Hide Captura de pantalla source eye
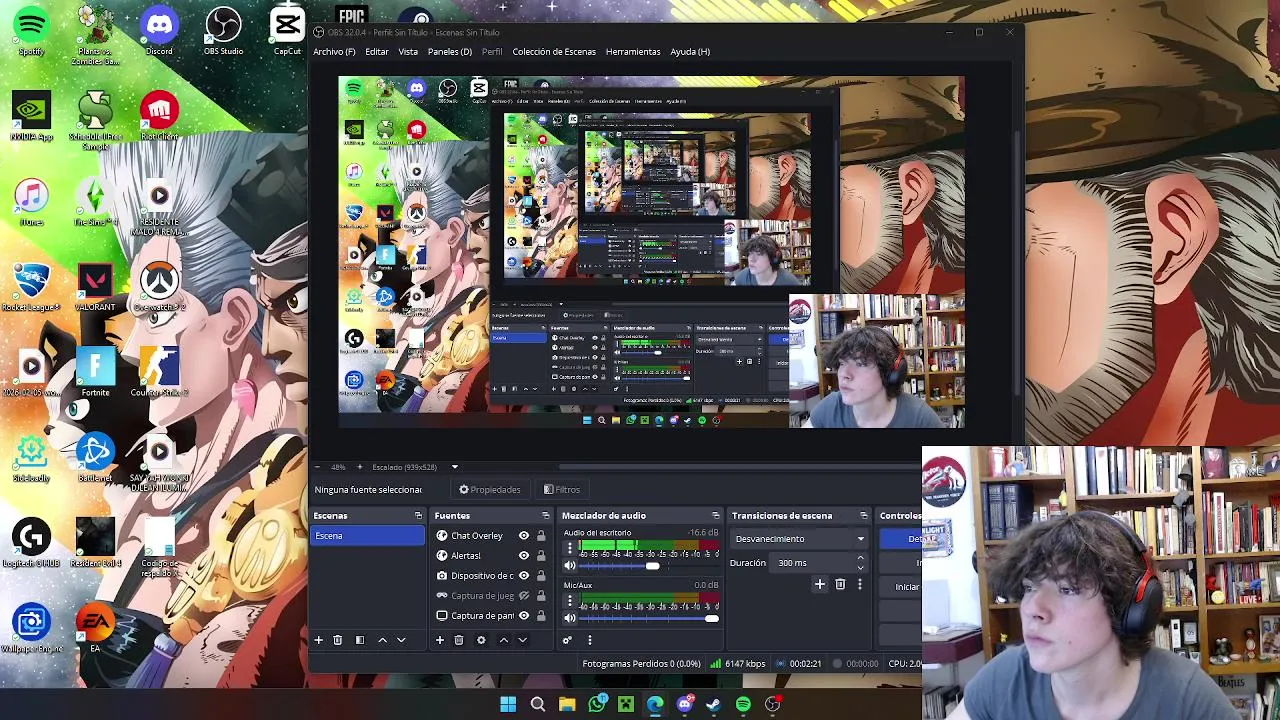 523,616
